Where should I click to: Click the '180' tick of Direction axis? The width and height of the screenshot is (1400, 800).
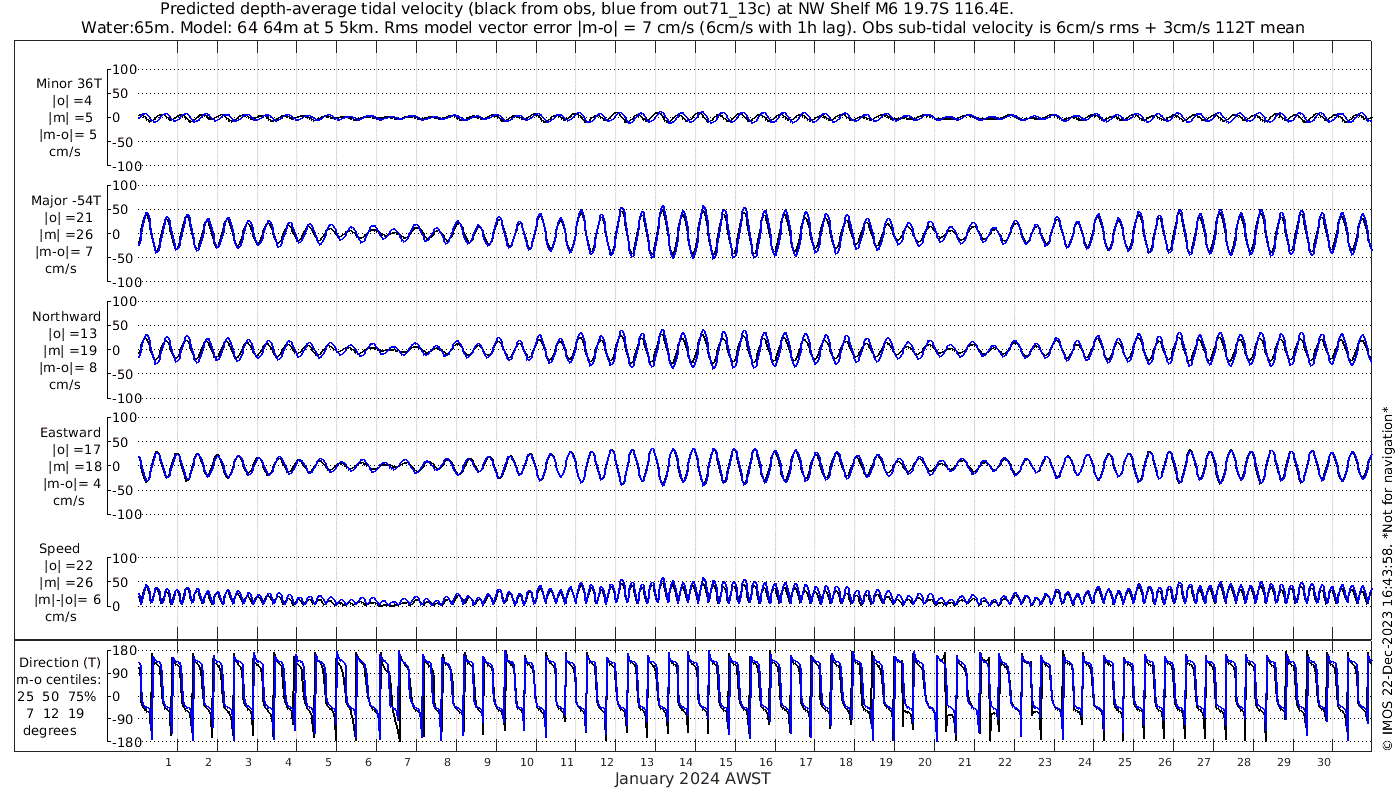pos(123,651)
